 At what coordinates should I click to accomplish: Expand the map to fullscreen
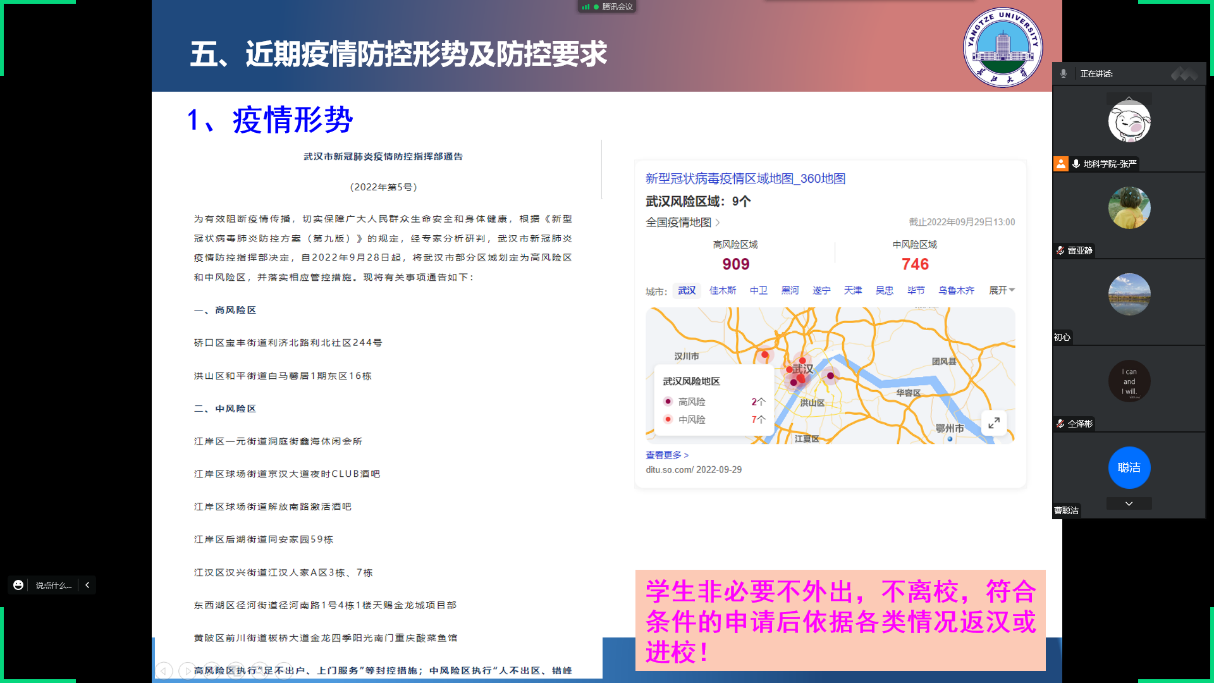pyautogui.click(x=993, y=423)
